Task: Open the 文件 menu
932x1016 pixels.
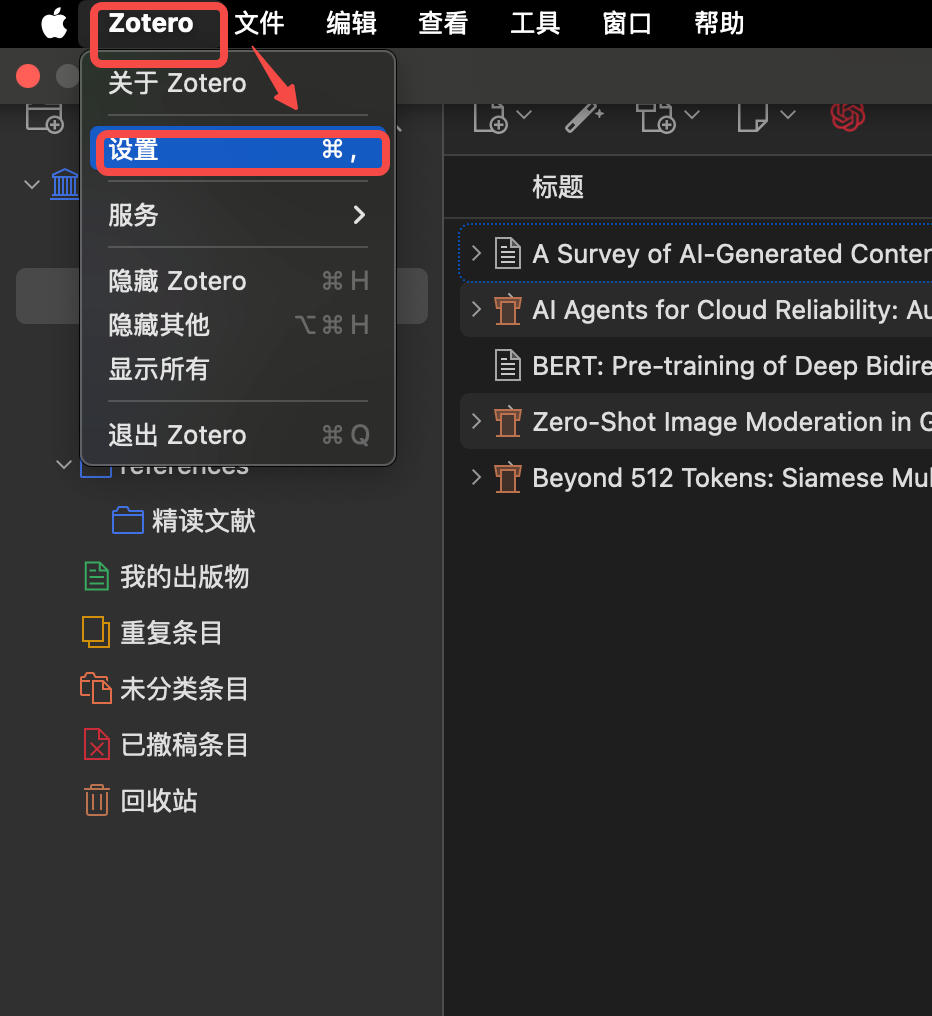Action: 259,24
